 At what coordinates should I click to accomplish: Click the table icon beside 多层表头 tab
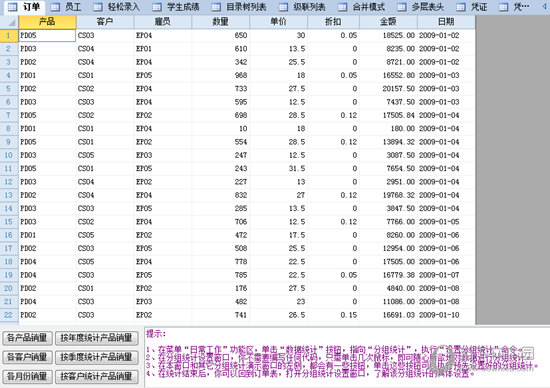pos(402,7)
